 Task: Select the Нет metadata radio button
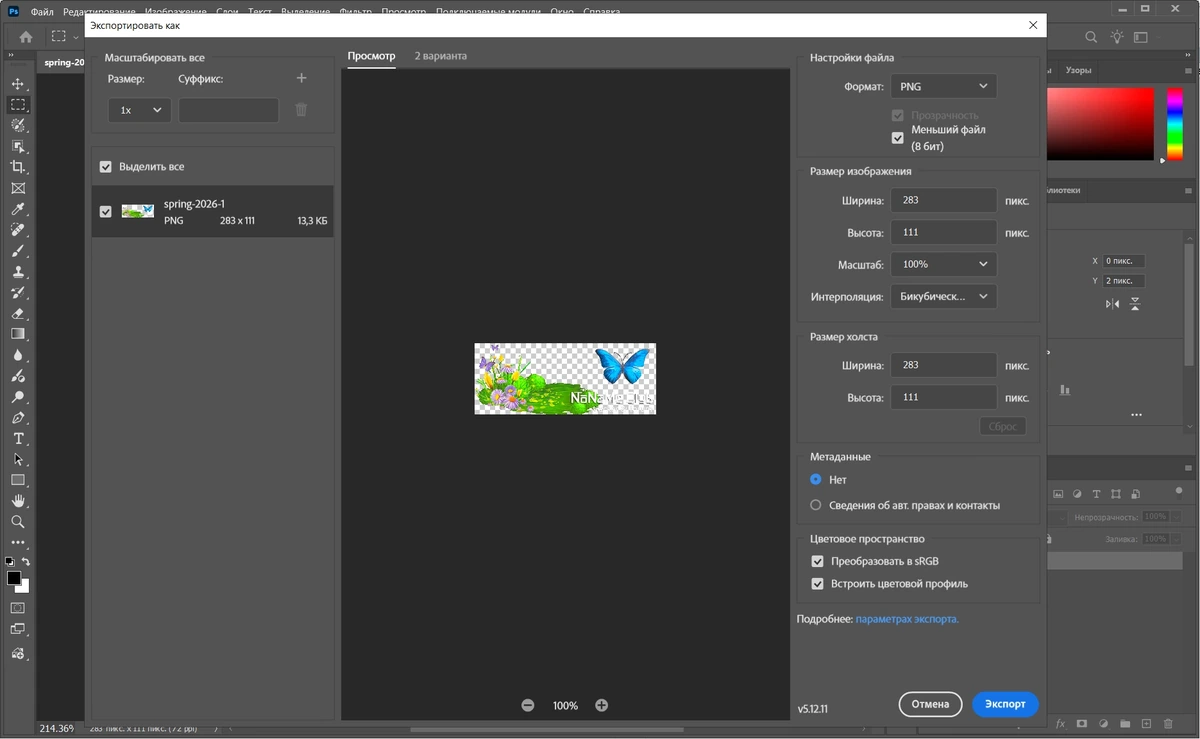point(816,480)
